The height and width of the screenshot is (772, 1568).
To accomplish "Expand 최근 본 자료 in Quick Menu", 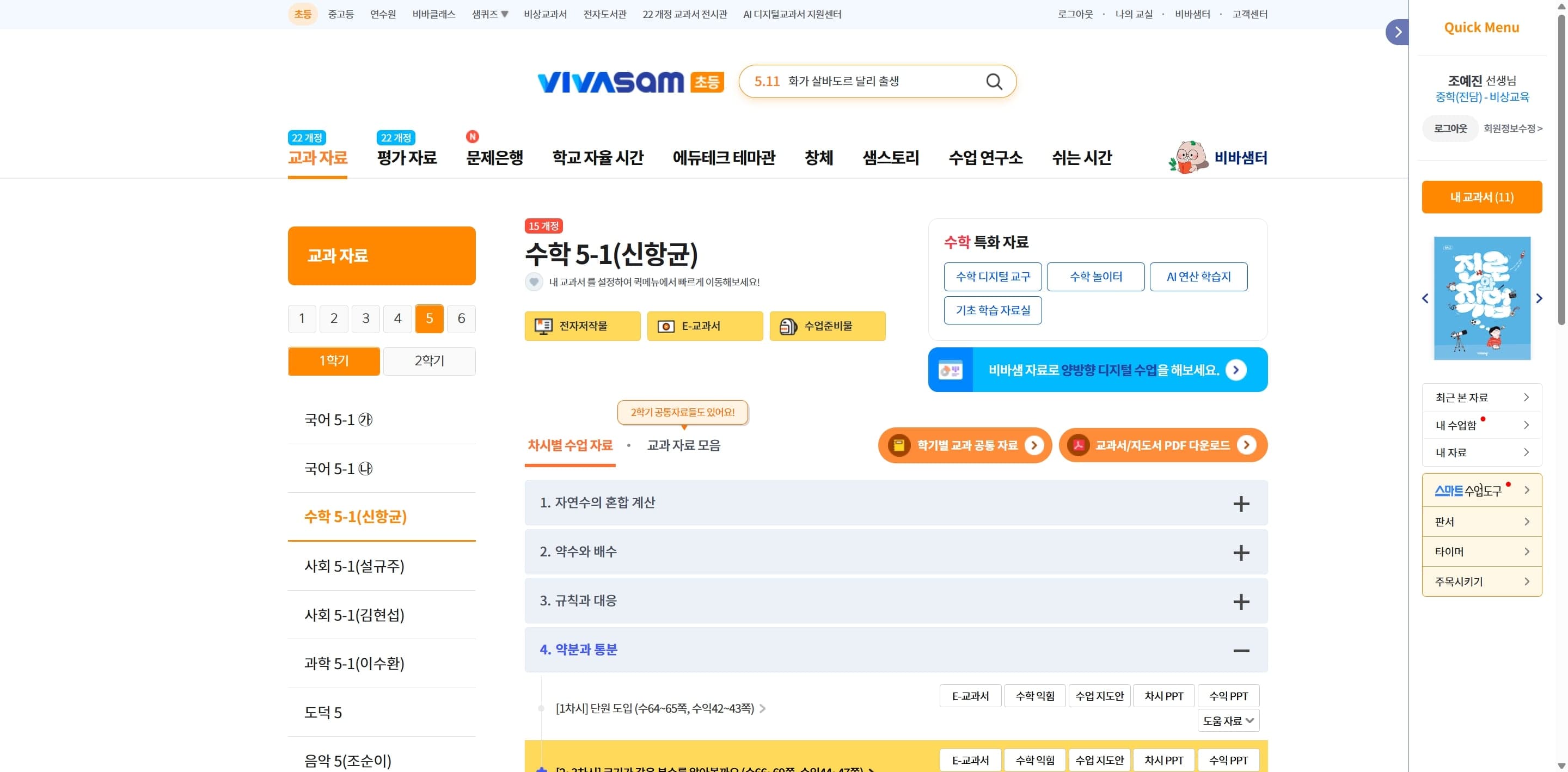I will [1481, 397].
